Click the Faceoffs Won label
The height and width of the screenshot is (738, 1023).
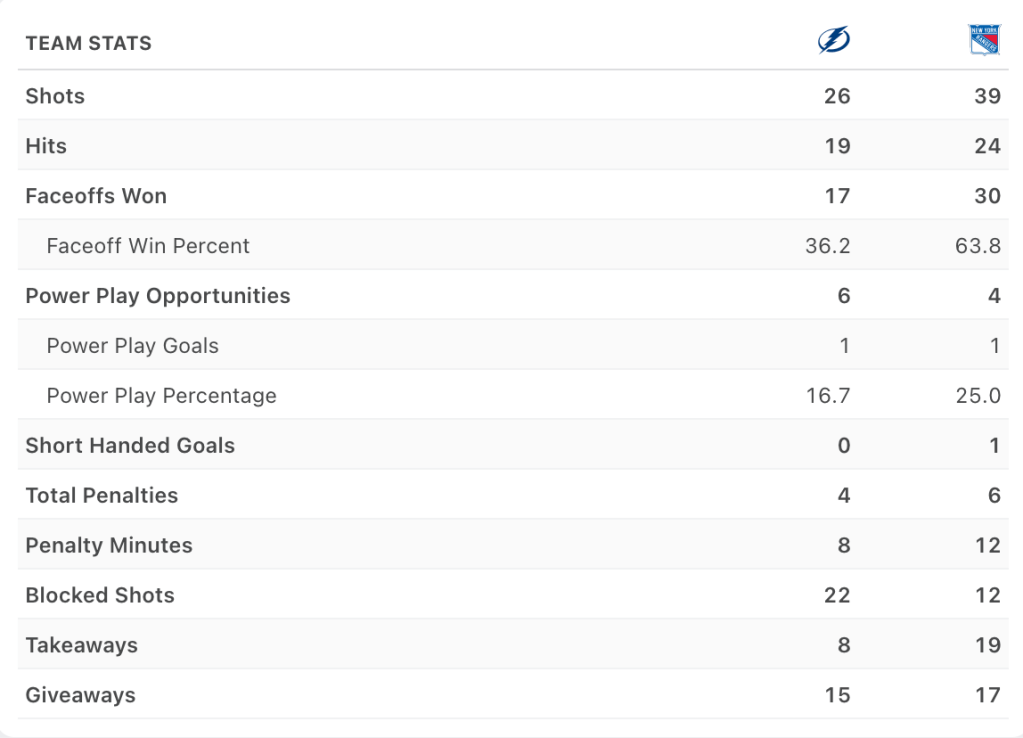[96, 196]
